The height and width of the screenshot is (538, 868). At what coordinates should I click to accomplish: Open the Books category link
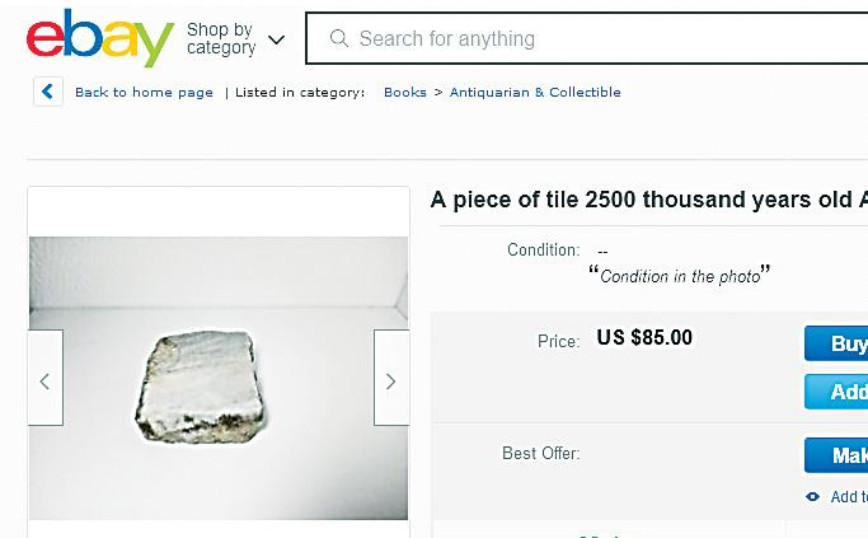click(405, 92)
